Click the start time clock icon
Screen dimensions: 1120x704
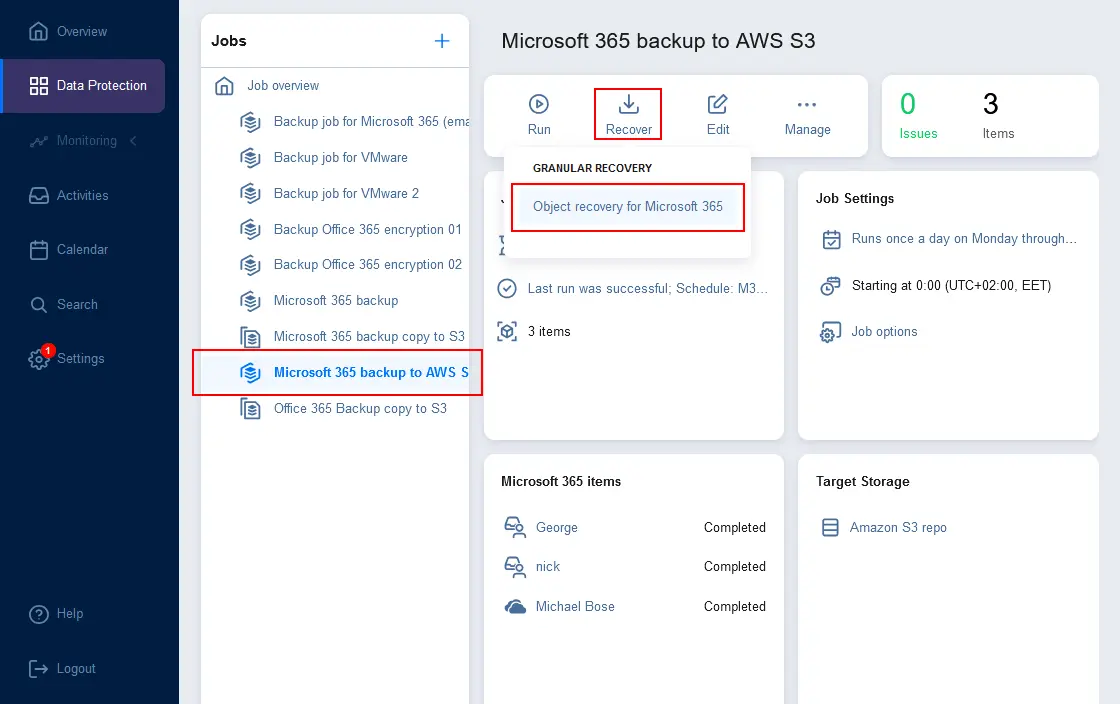pyautogui.click(x=830, y=286)
